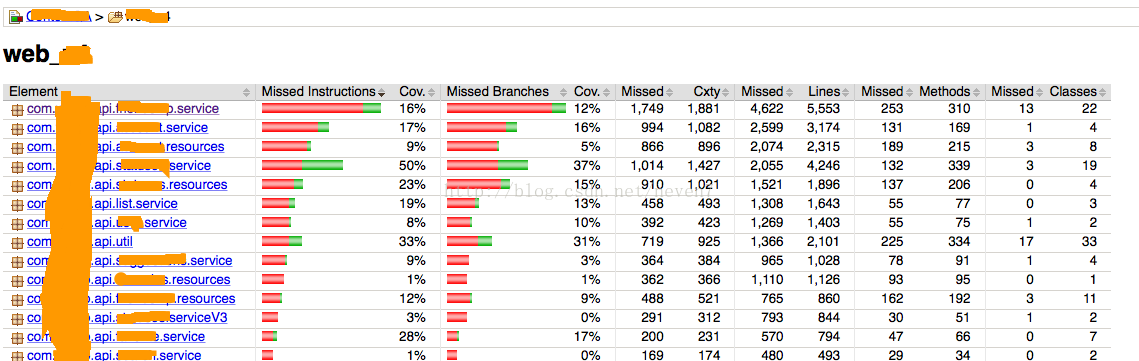Sort table by Classes column
This screenshot has width=1139, height=361.
(1073, 92)
